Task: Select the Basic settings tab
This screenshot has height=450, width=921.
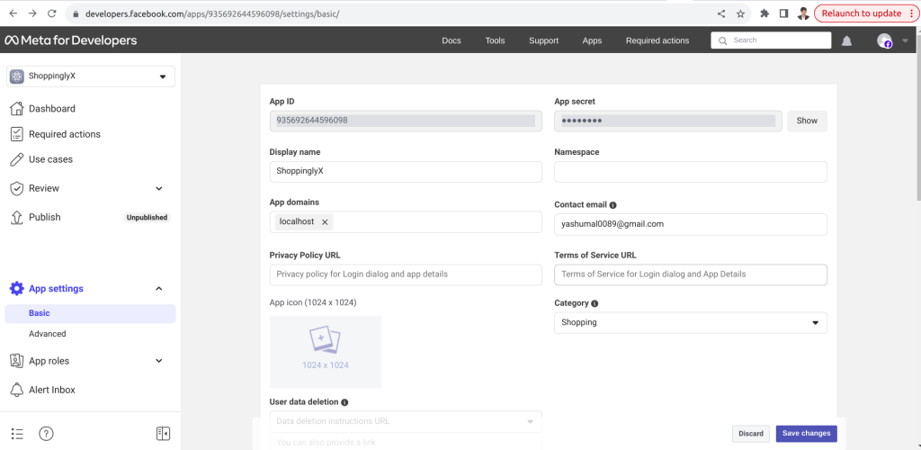Action: (x=90, y=314)
